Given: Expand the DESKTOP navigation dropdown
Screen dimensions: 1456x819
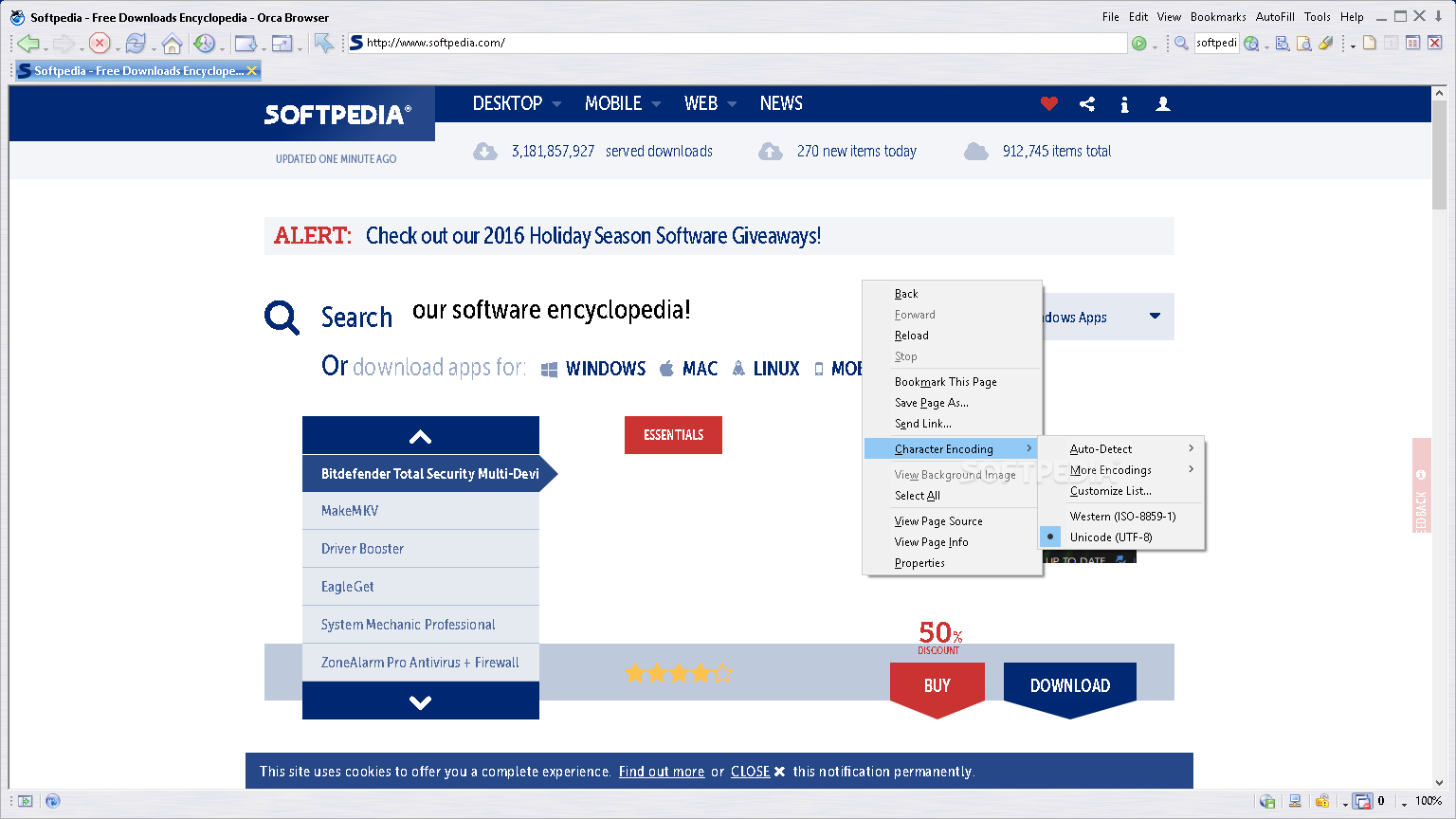Looking at the screenshot, I should 556,104.
